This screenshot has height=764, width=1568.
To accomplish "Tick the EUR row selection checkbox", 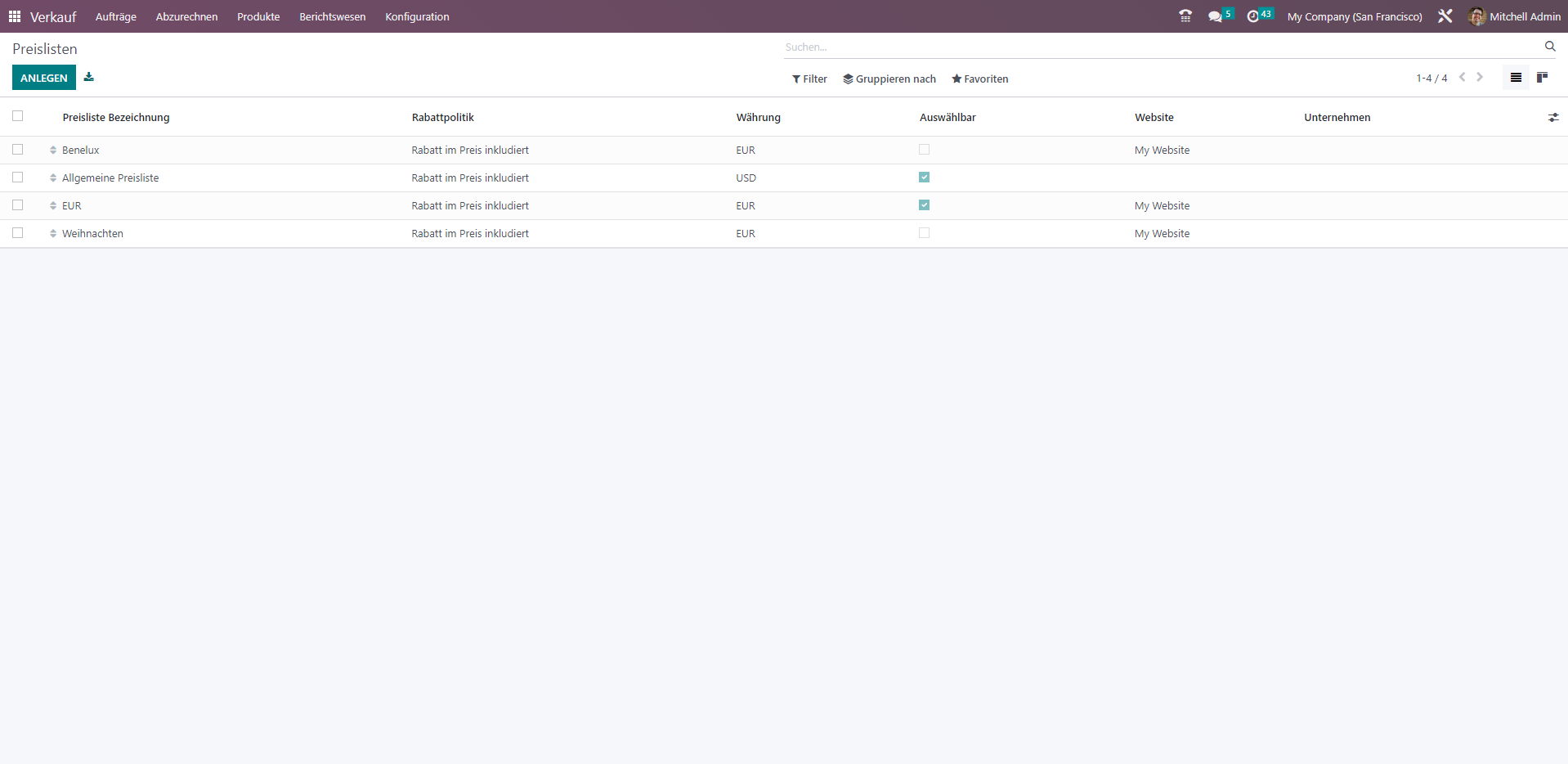I will point(18,205).
